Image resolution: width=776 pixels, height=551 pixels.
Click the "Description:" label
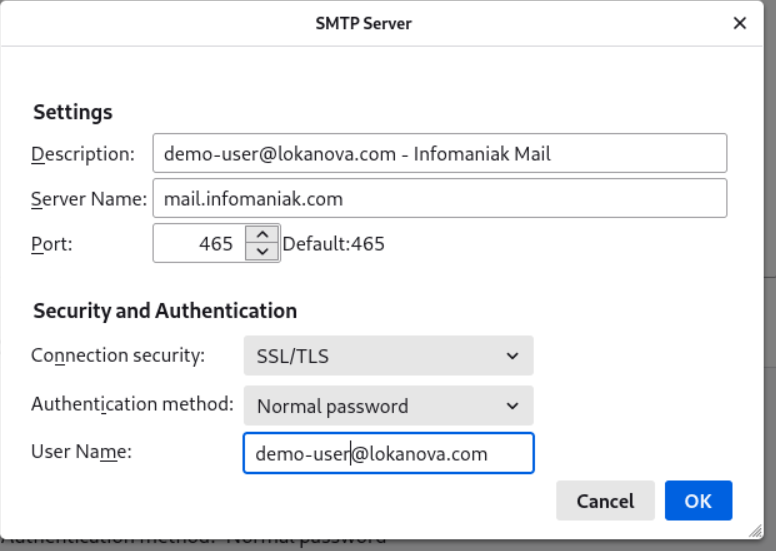(83, 154)
